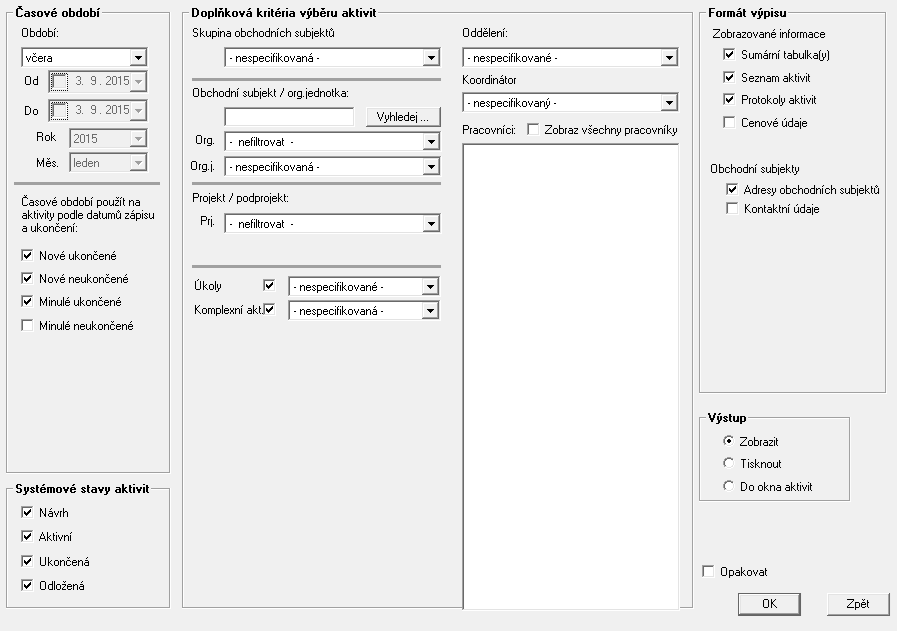Open the Rok year dropdown
Image resolution: width=897 pixels, height=631 pixels.
click(x=108, y=138)
